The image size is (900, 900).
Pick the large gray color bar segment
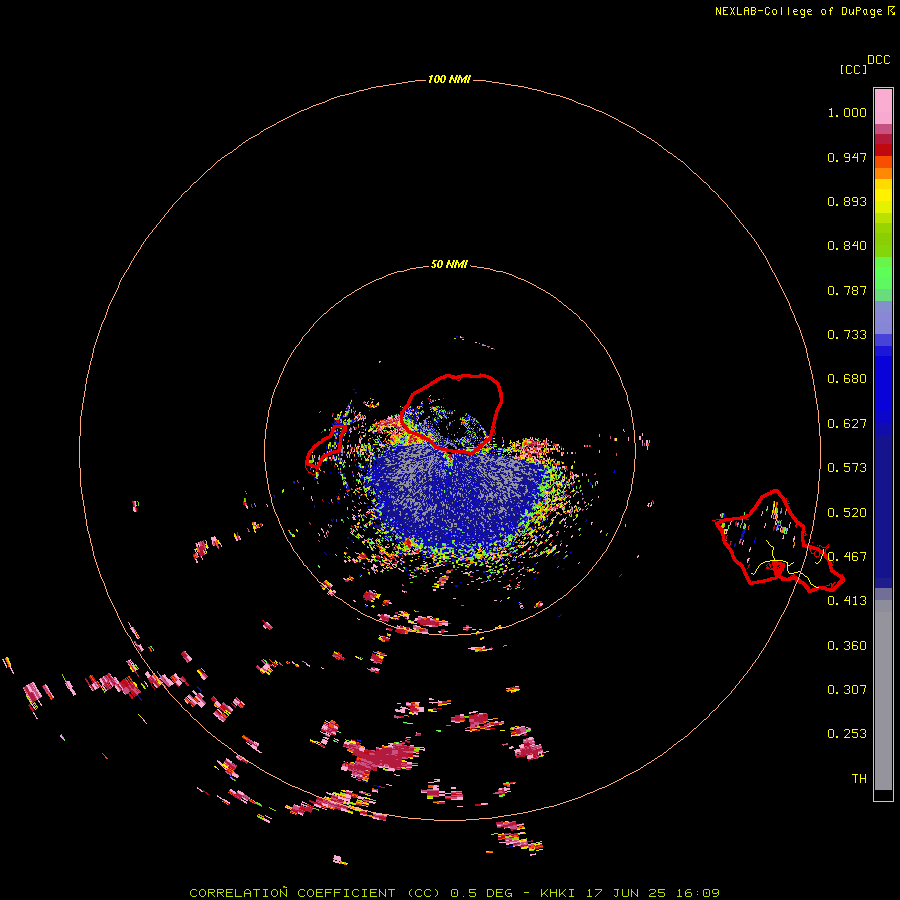tap(883, 695)
